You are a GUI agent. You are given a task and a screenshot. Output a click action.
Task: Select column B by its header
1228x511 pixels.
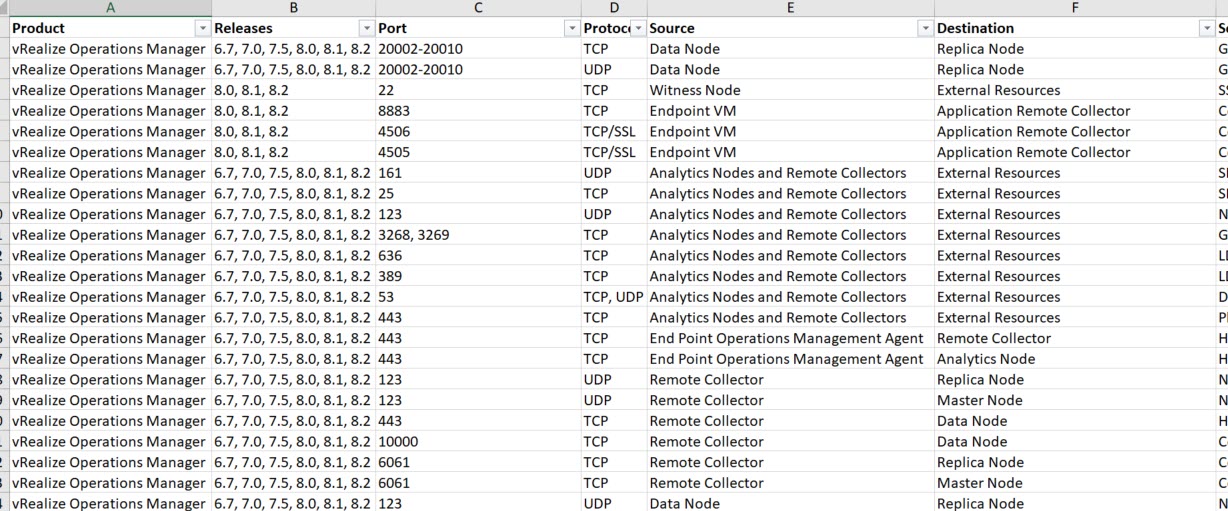coord(293,8)
